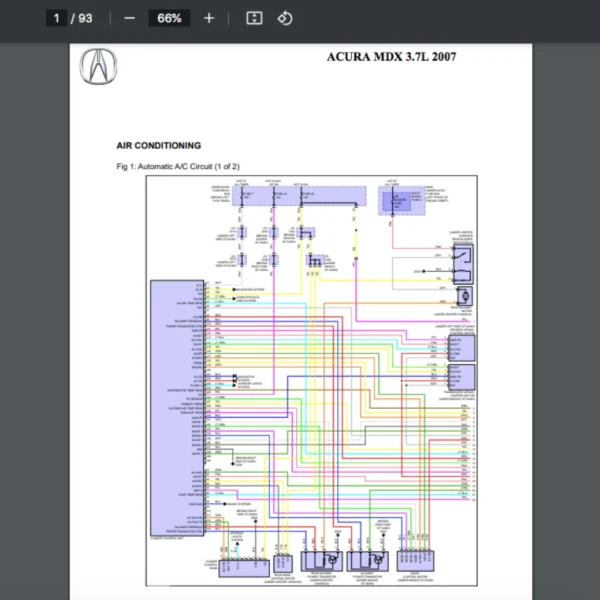Click the fit to page icon

point(254,18)
